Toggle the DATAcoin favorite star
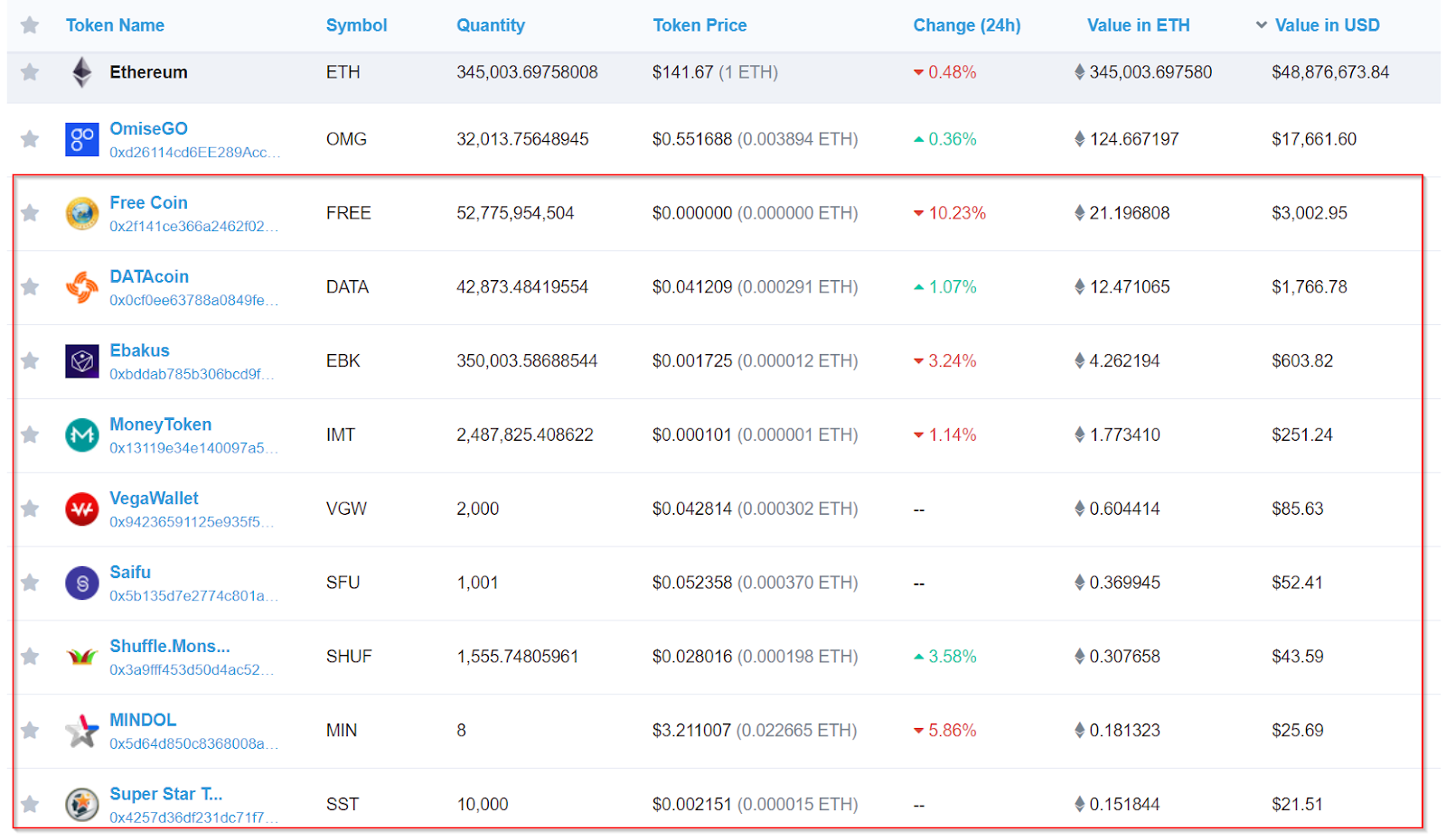 (x=30, y=287)
